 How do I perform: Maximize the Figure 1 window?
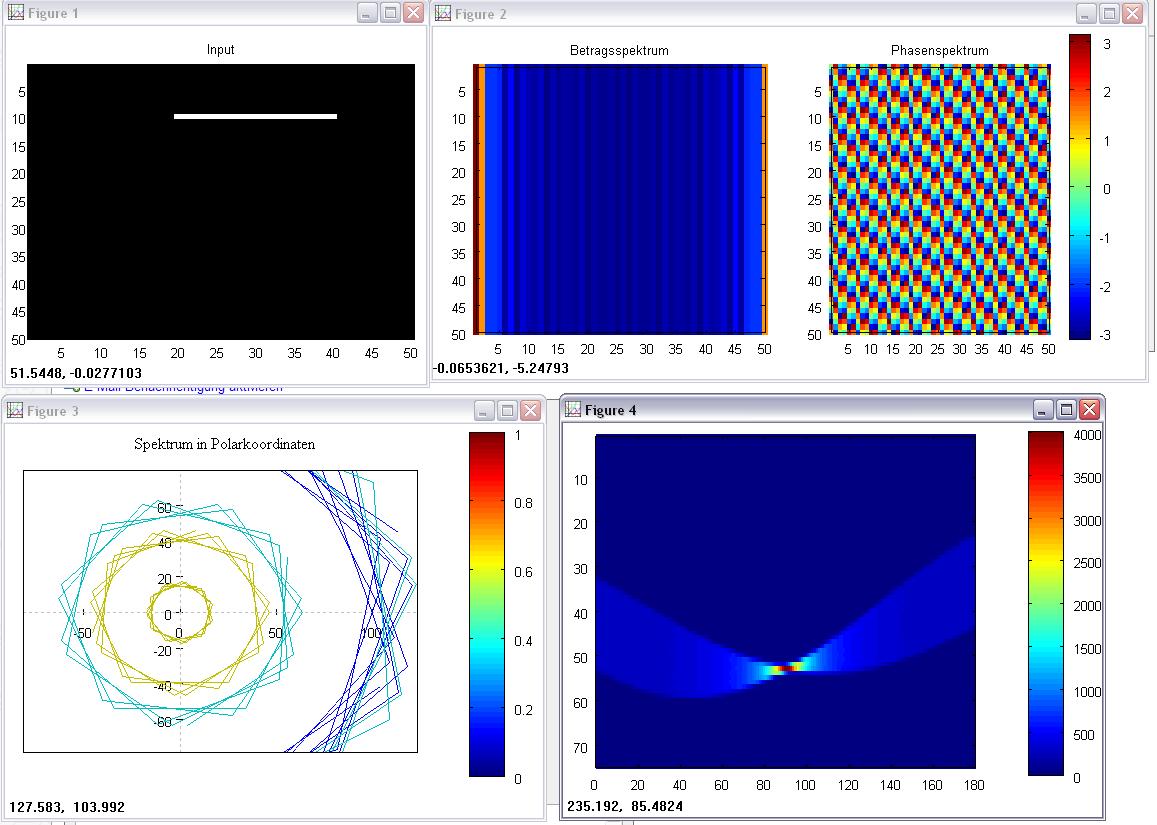[390, 13]
